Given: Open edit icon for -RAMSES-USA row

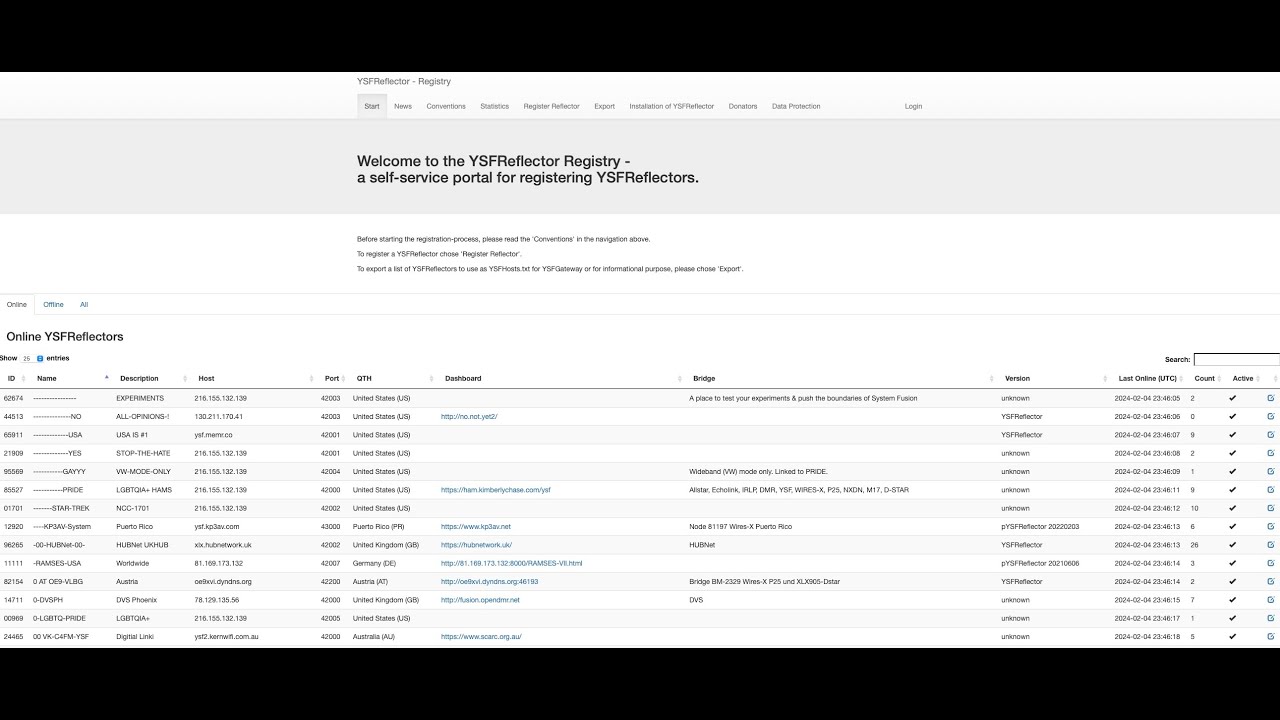Looking at the screenshot, I should click(1271, 563).
